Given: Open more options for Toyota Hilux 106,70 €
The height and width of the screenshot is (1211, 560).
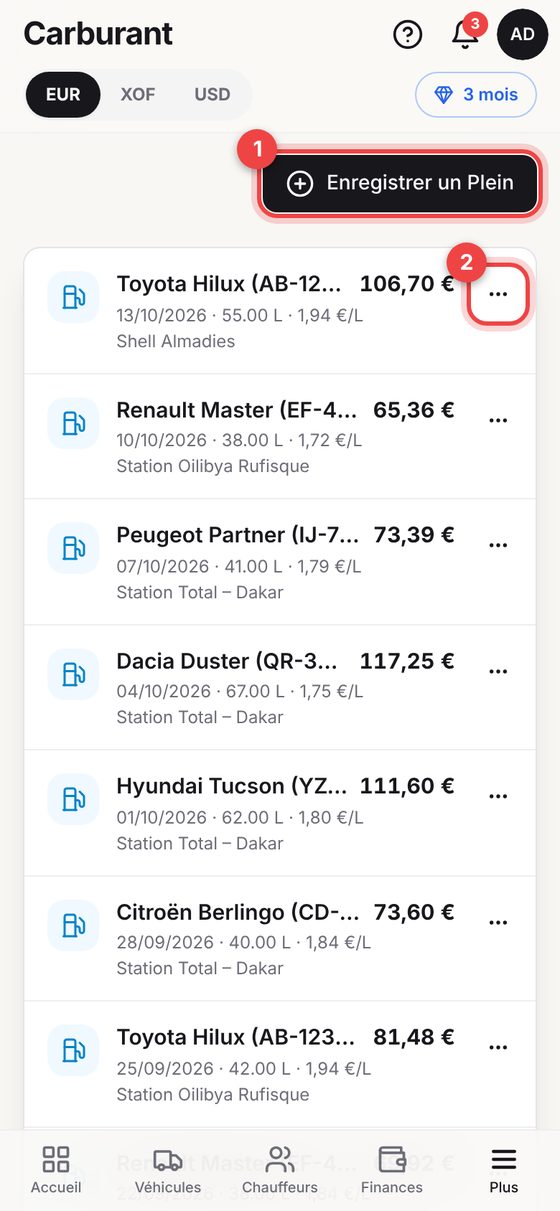Looking at the screenshot, I should click(x=498, y=295).
